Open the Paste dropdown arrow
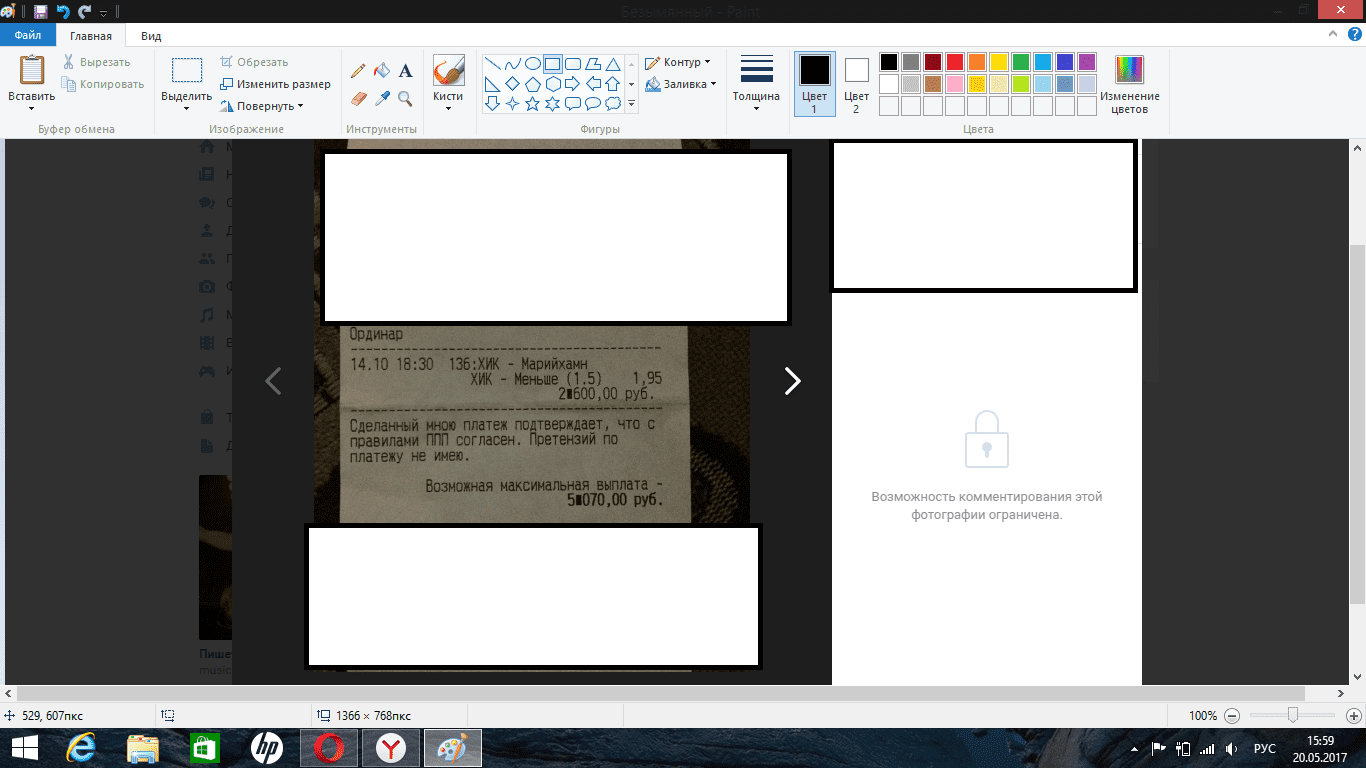 click(32, 109)
